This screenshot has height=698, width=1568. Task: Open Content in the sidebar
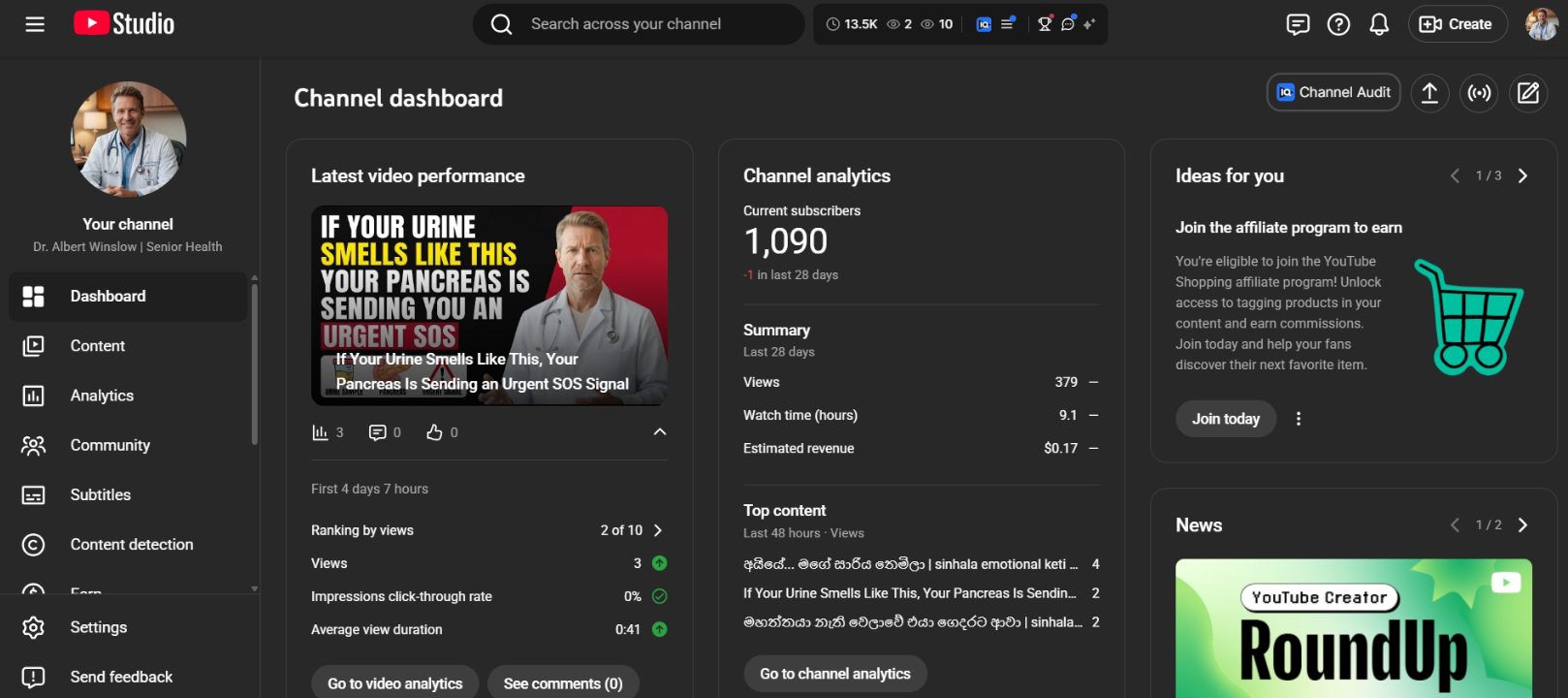pyautogui.click(x=128, y=346)
